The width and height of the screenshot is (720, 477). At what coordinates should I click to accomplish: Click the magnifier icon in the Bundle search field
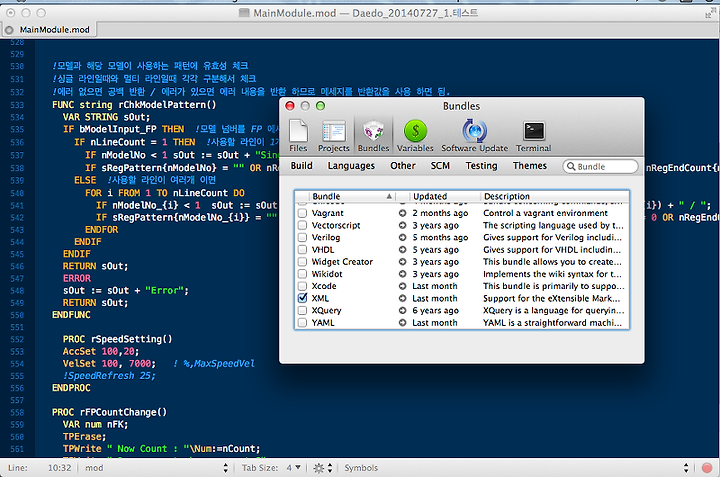[571, 166]
